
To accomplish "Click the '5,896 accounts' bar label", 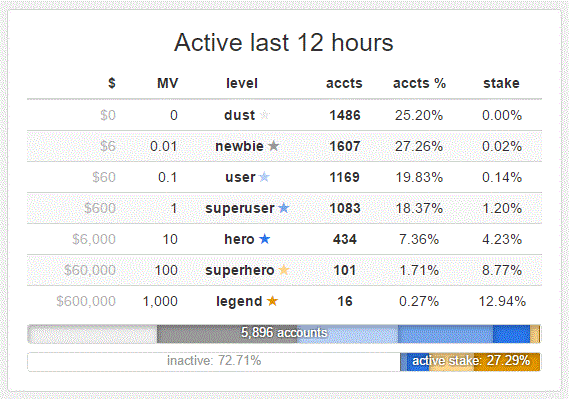I will [284, 333].
